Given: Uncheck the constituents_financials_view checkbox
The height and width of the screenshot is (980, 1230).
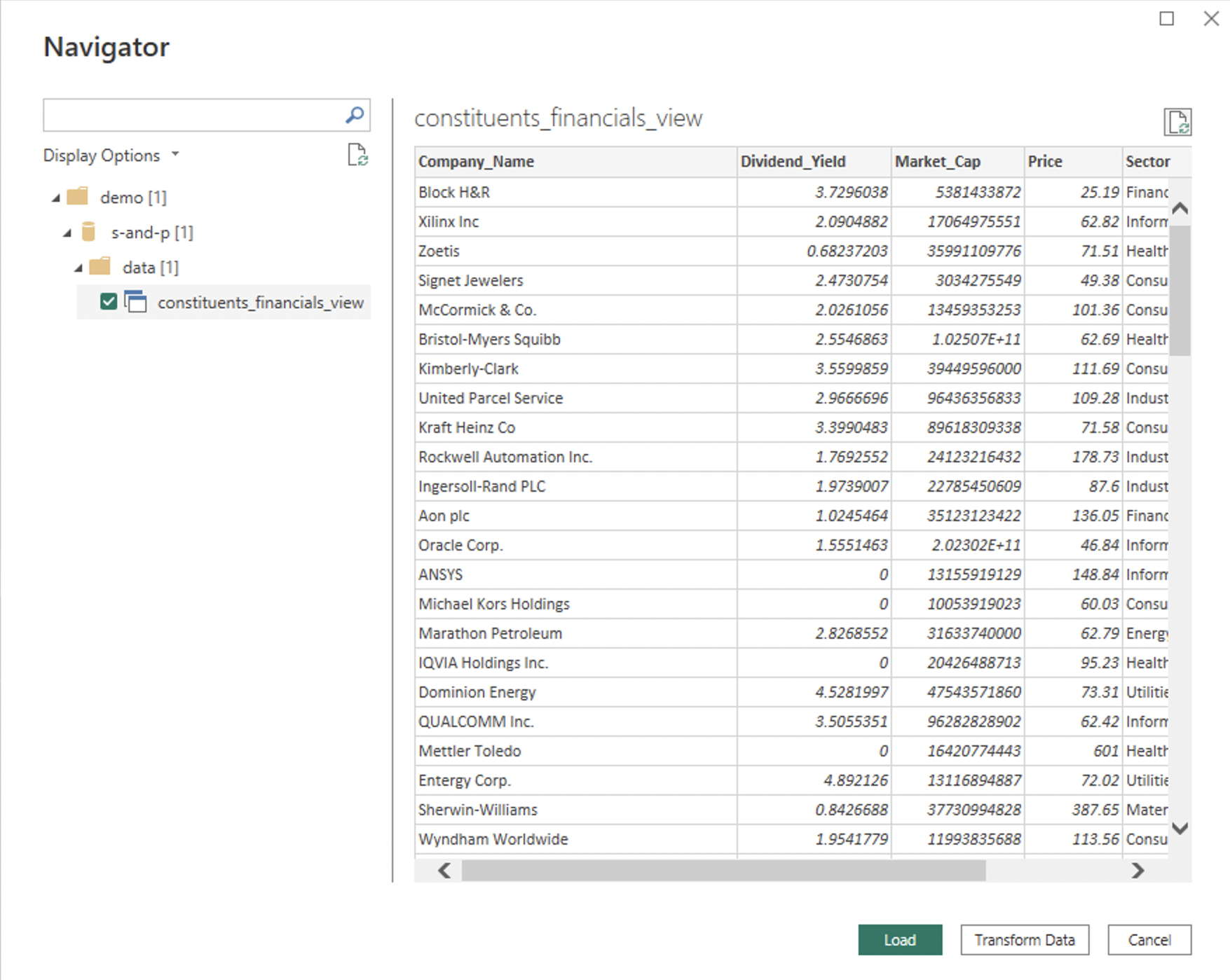Looking at the screenshot, I should coord(109,302).
